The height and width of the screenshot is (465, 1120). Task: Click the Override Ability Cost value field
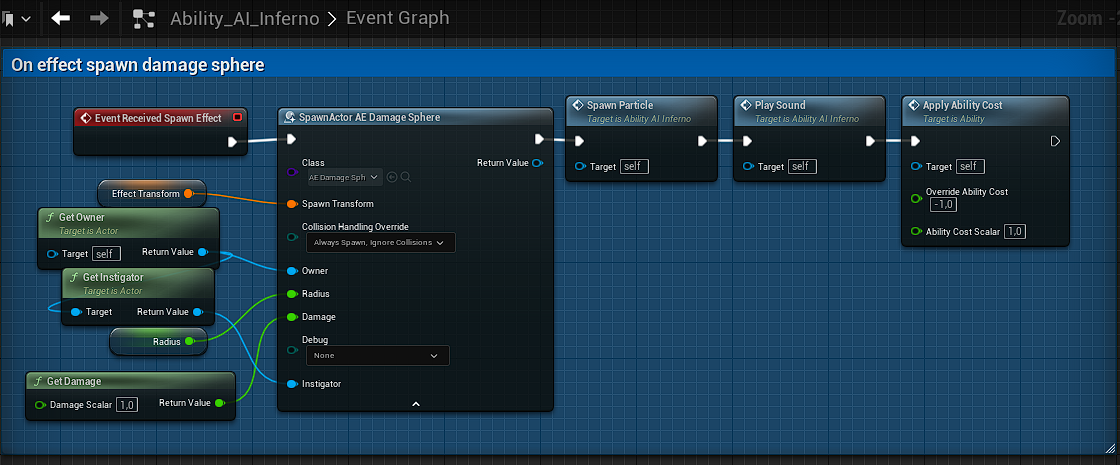tap(942, 204)
